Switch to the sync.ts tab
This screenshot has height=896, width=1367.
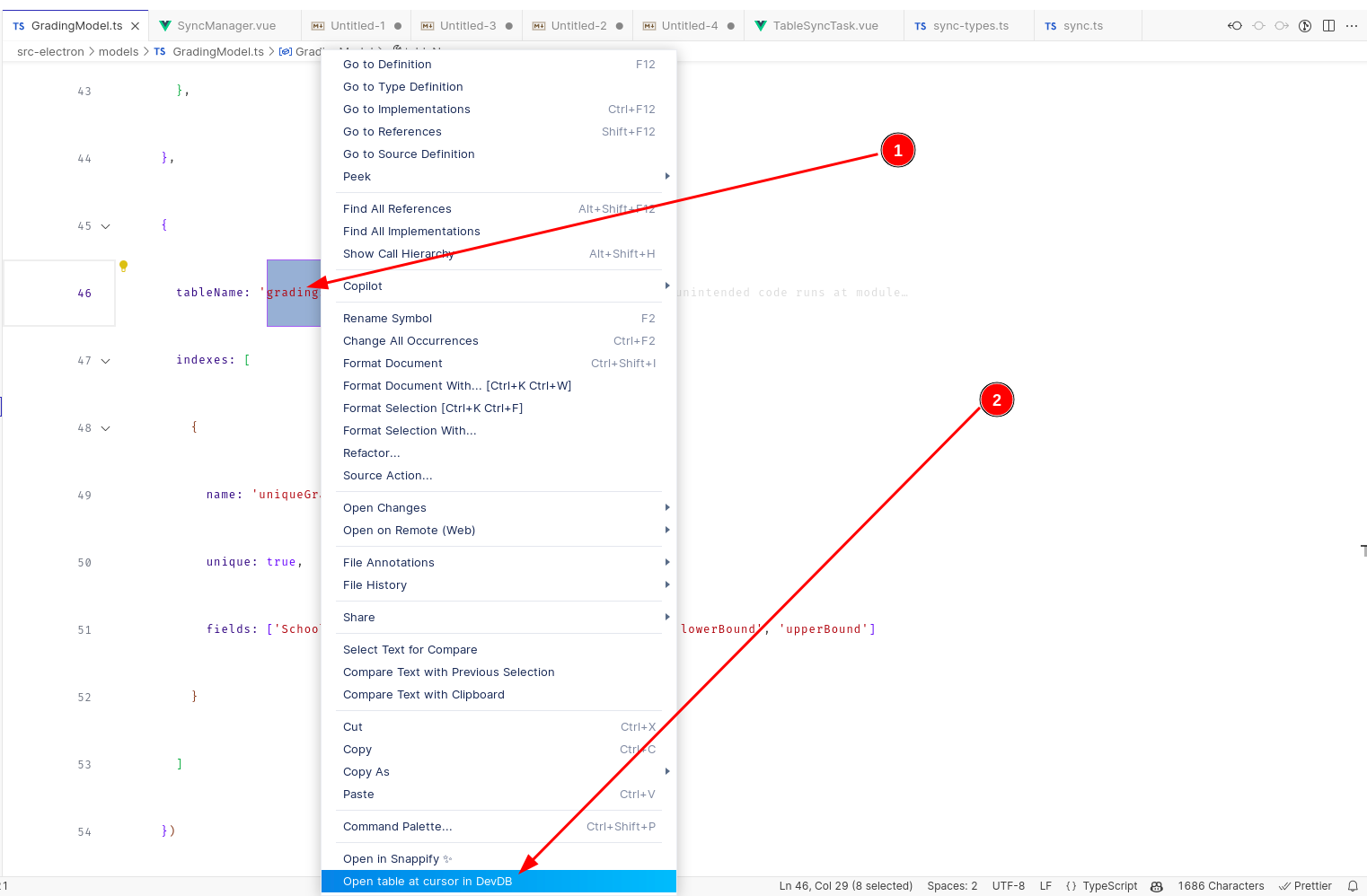click(x=1088, y=26)
